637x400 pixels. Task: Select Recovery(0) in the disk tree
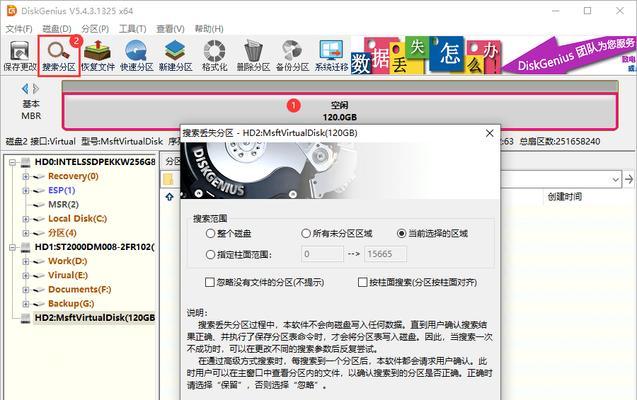point(73,176)
